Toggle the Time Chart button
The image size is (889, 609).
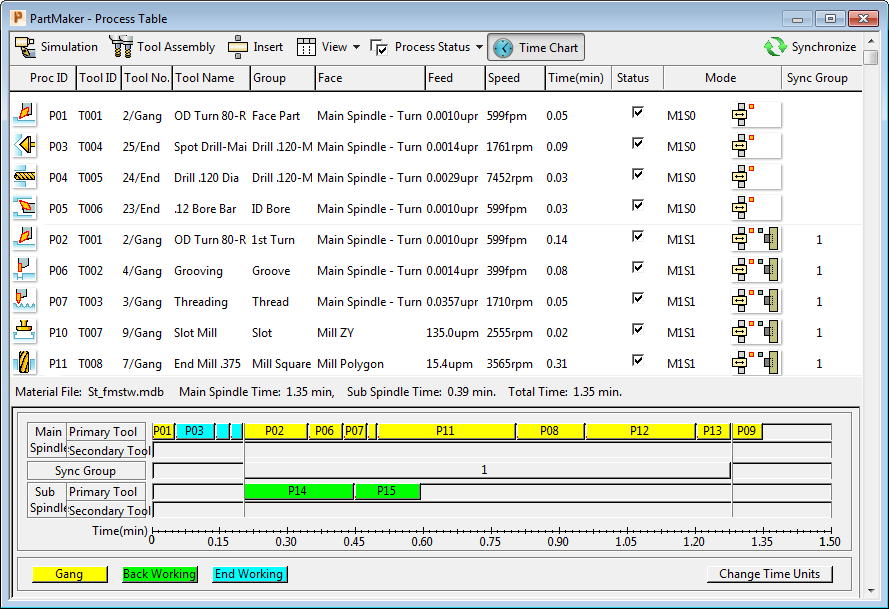pyautogui.click(x=536, y=47)
